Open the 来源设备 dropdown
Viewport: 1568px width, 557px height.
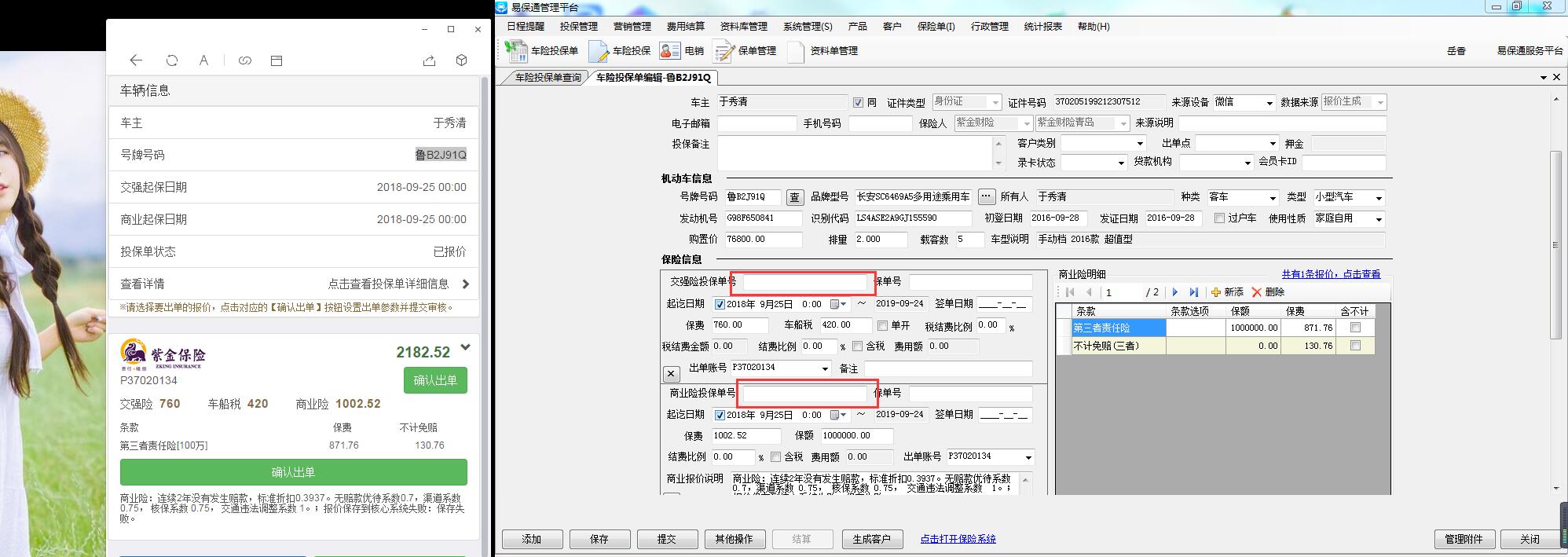coord(1269,103)
